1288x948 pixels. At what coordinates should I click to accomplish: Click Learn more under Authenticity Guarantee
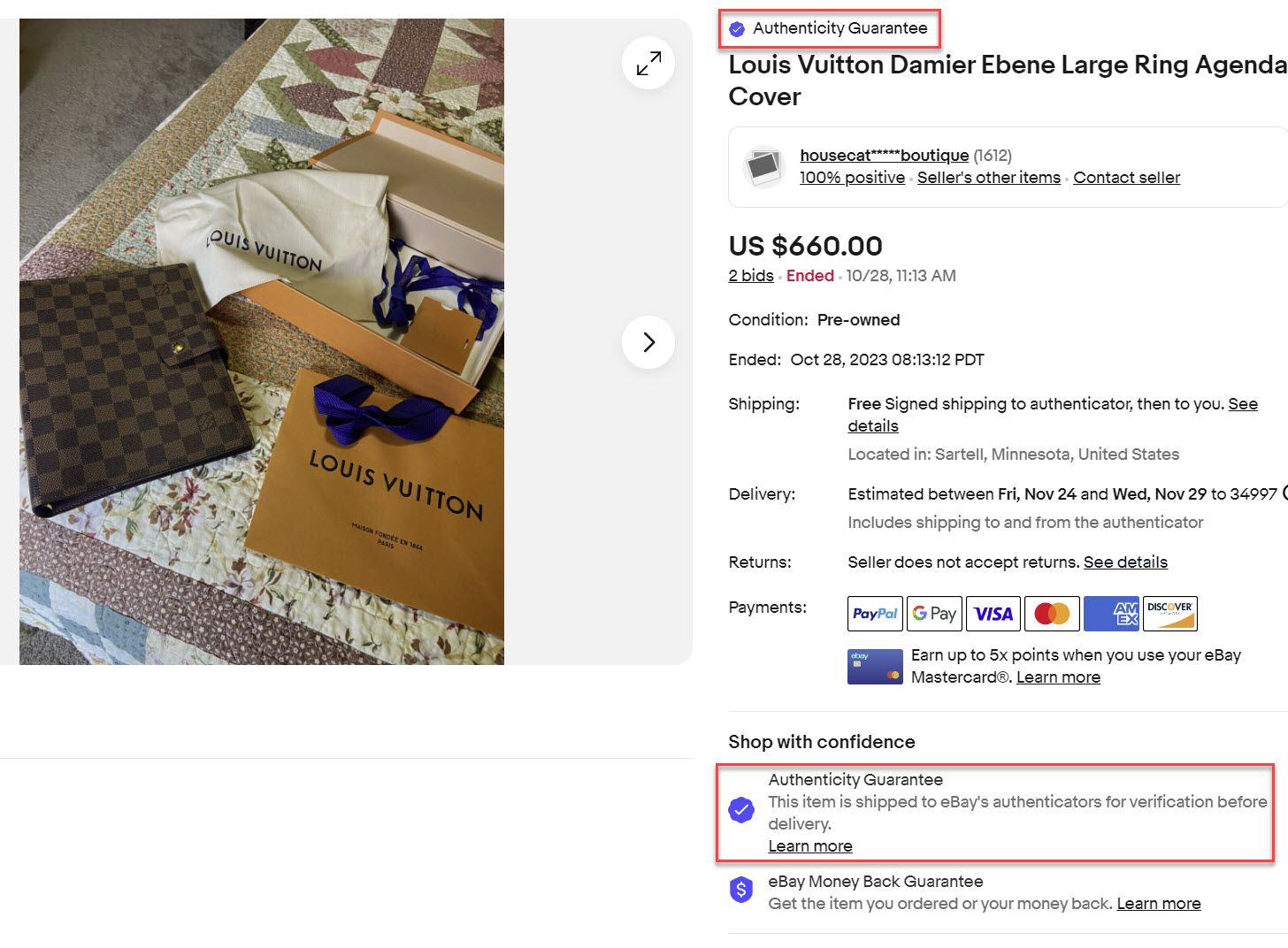coord(810,846)
